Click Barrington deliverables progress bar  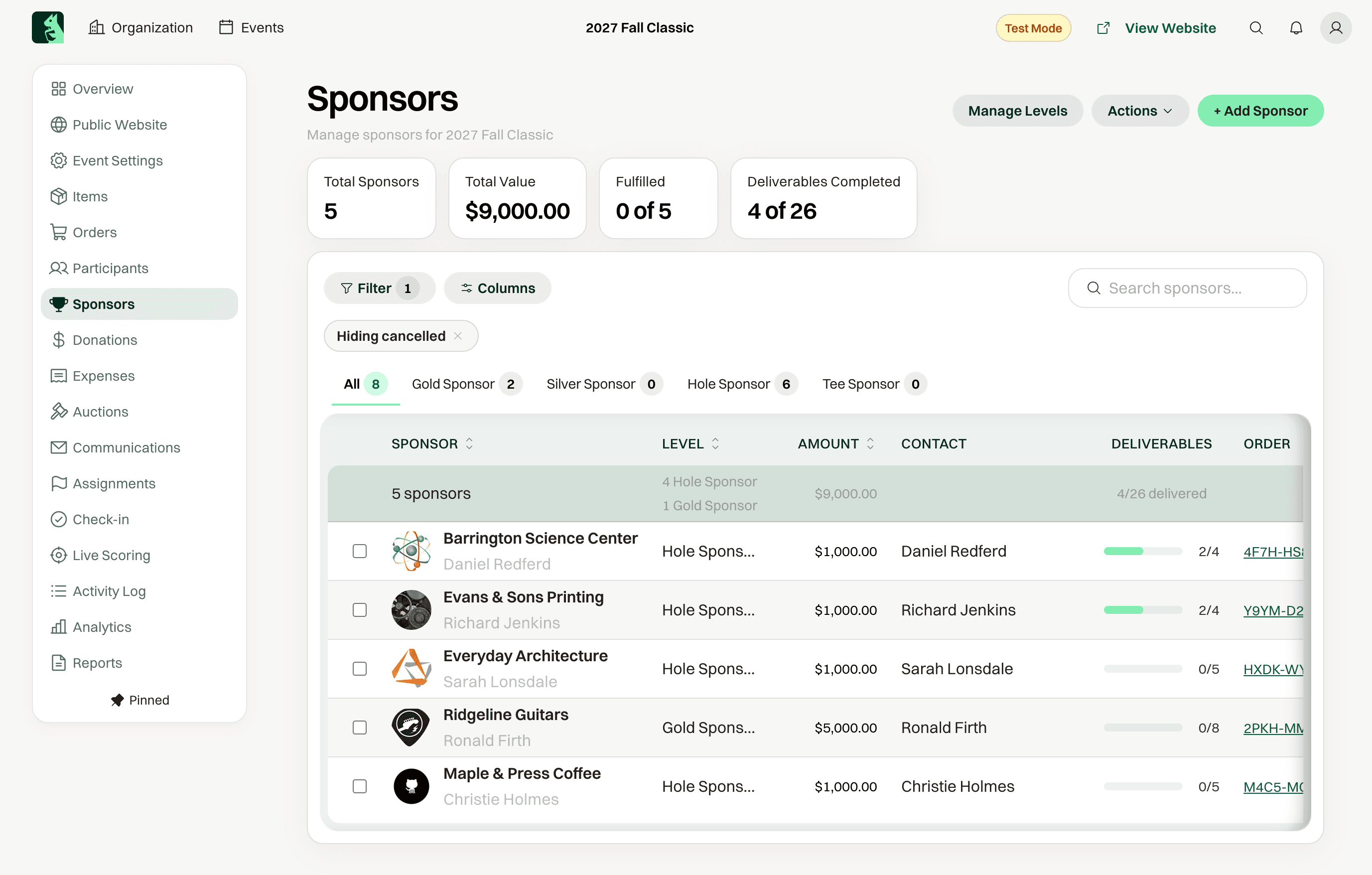click(1143, 551)
